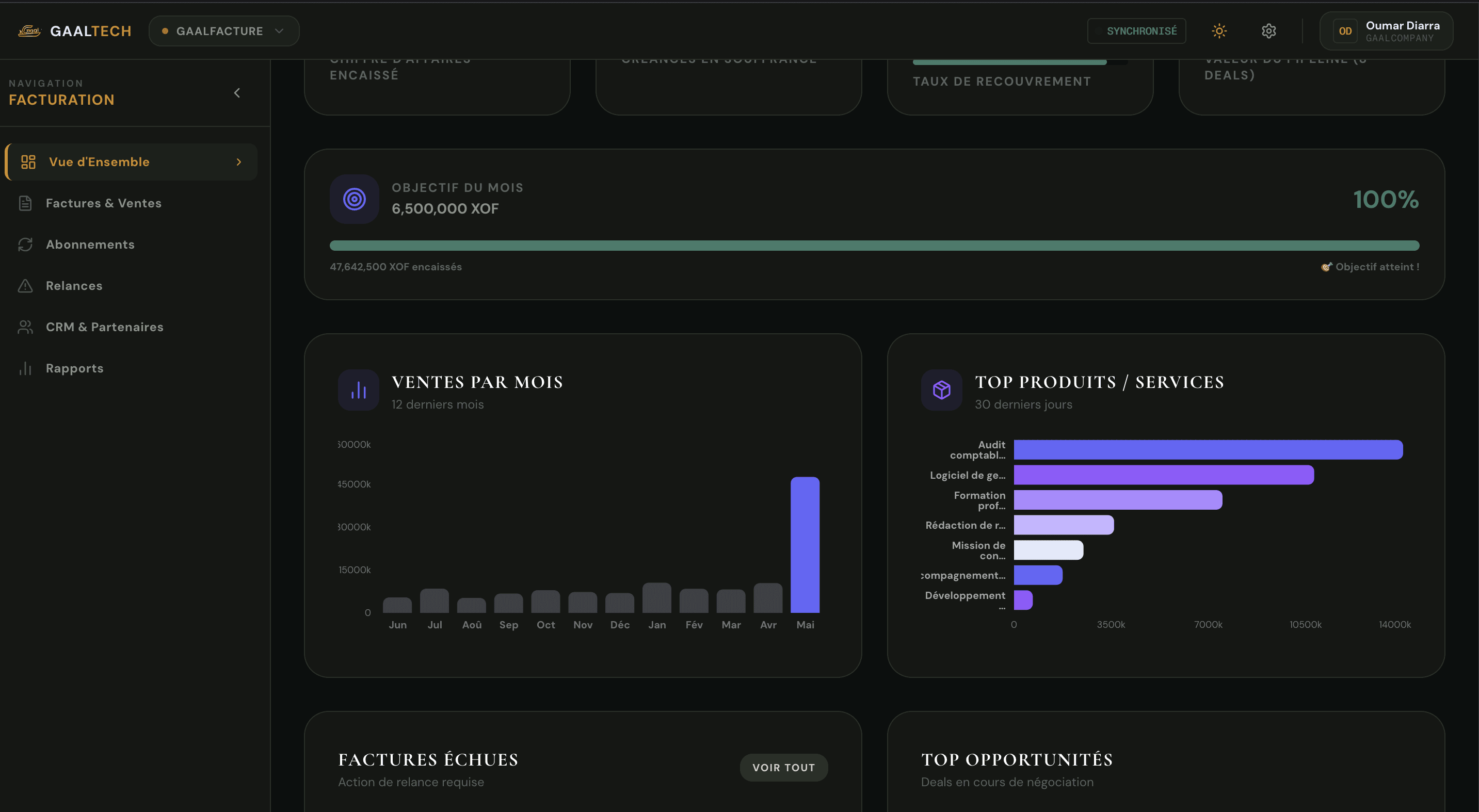Viewport: 1479px width, 812px height.
Task: Click the Formation prof product bar
Action: coord(1118,500)
